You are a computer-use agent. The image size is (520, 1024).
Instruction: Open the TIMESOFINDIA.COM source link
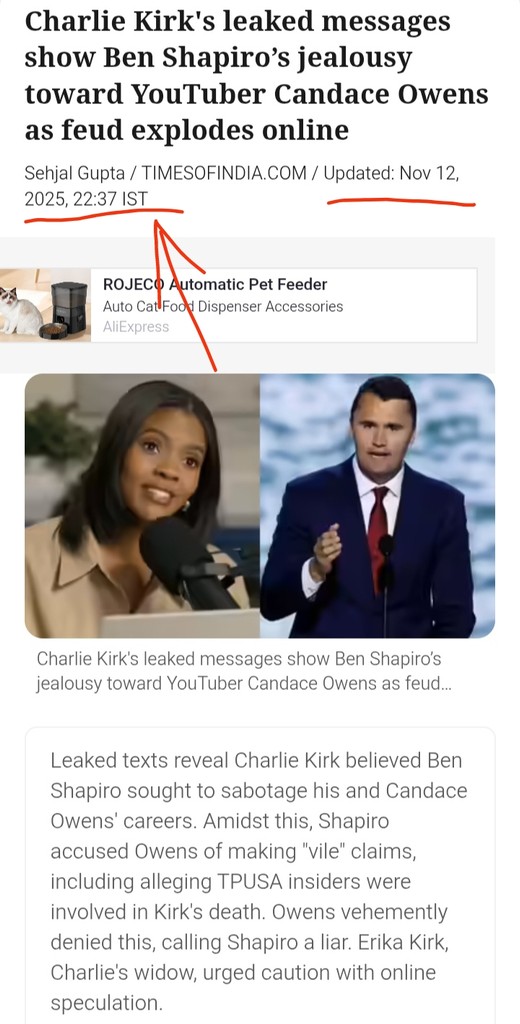224,173
